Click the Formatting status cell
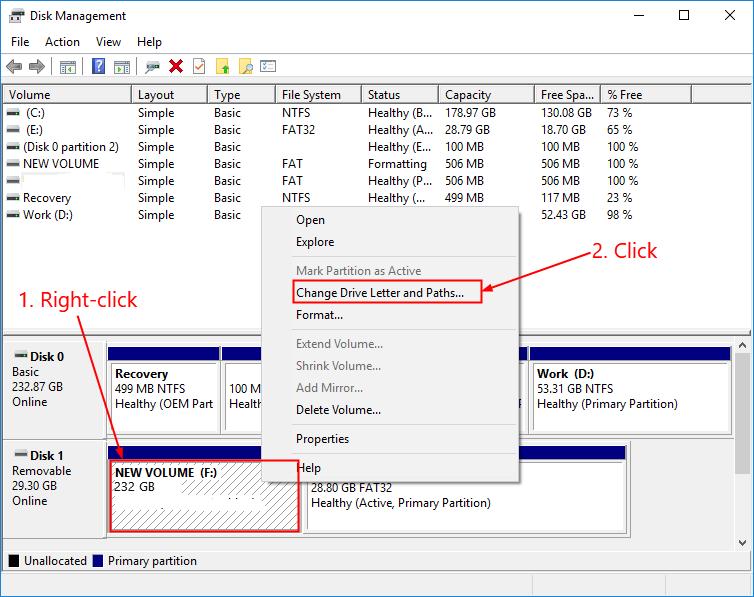 (x=397, y=164)
